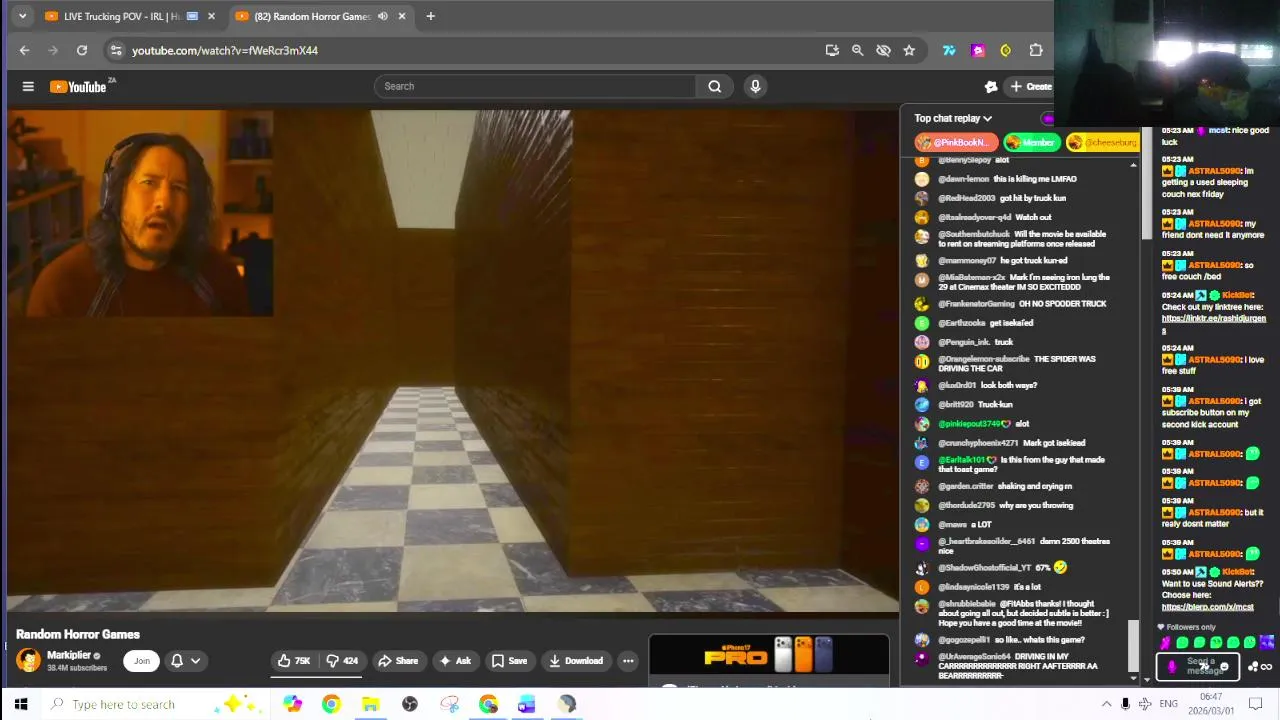The image size is (1280, 720).
Task: Dislike the video with thumbs down
Action: 343,660
